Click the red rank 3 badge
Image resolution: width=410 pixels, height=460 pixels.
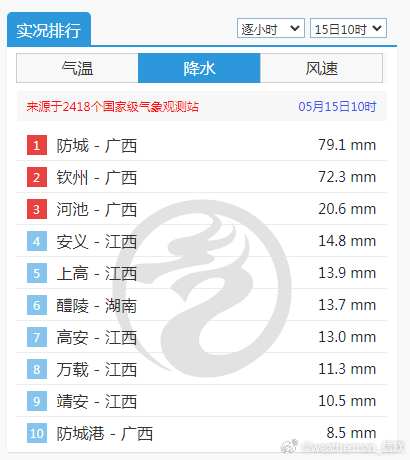37,209
